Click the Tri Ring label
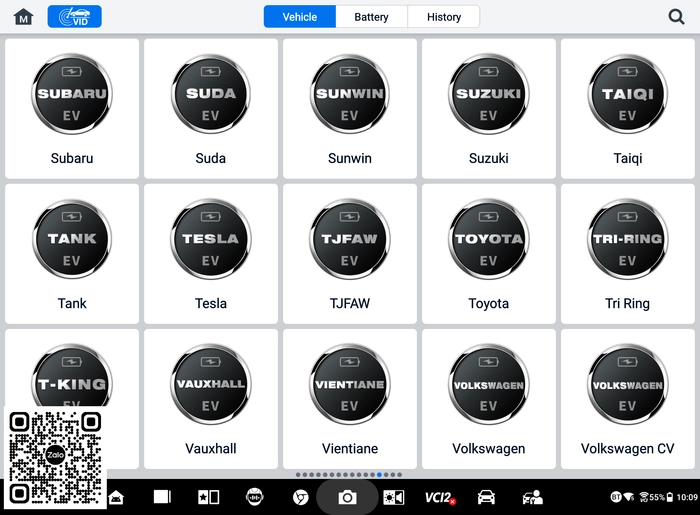Screen dimensions: 700x515 tap(628, 303)
